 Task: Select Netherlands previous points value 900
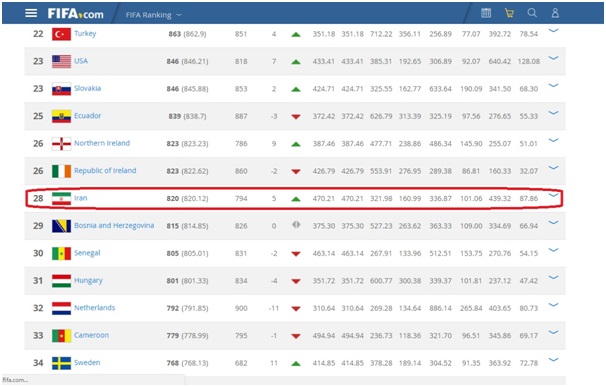tap(241, 309)
